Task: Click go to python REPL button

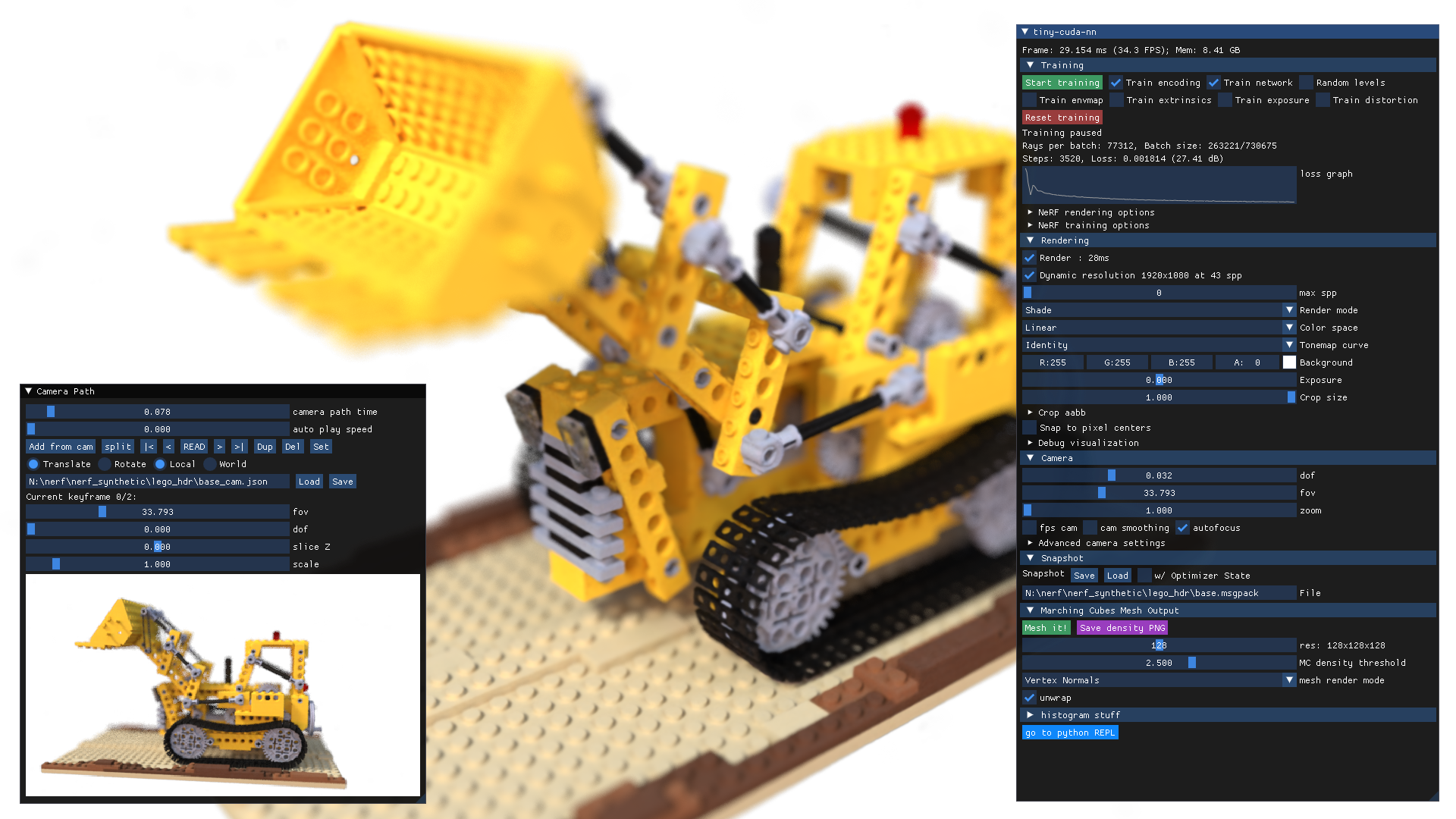Action: coord(1069,732)
